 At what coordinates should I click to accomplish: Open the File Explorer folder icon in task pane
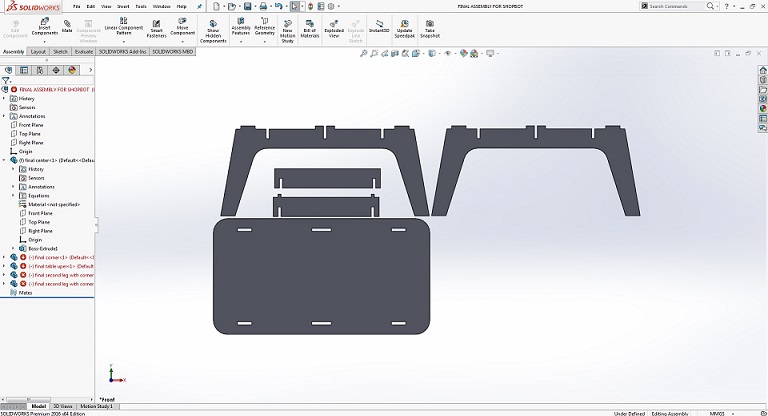[x=763, y=90]
